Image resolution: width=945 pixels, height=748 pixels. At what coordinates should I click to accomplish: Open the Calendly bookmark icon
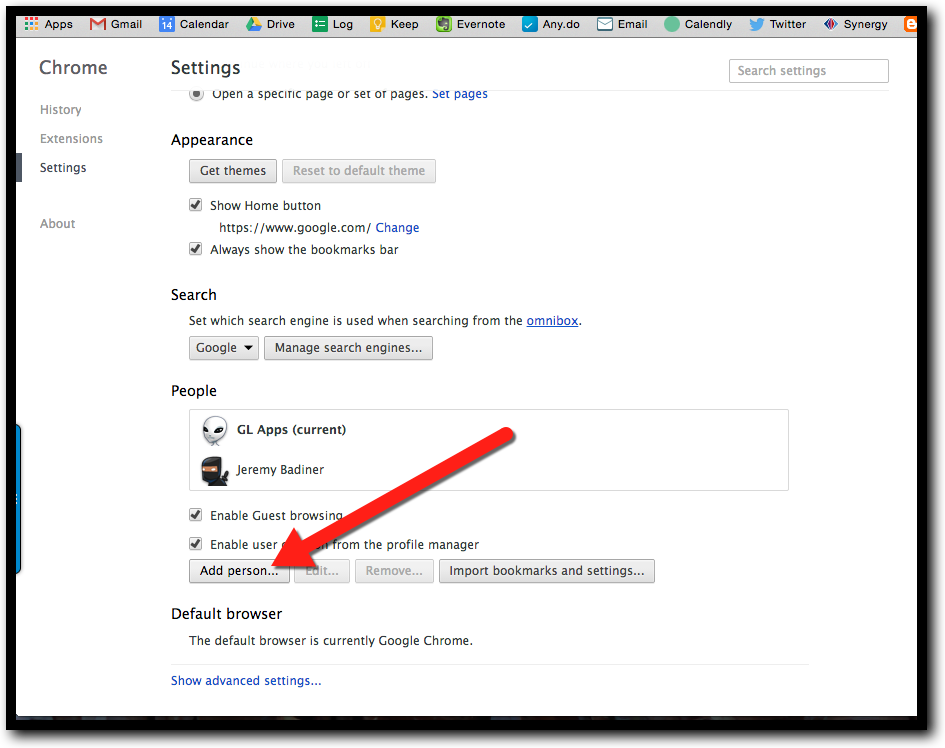point(671,24)
